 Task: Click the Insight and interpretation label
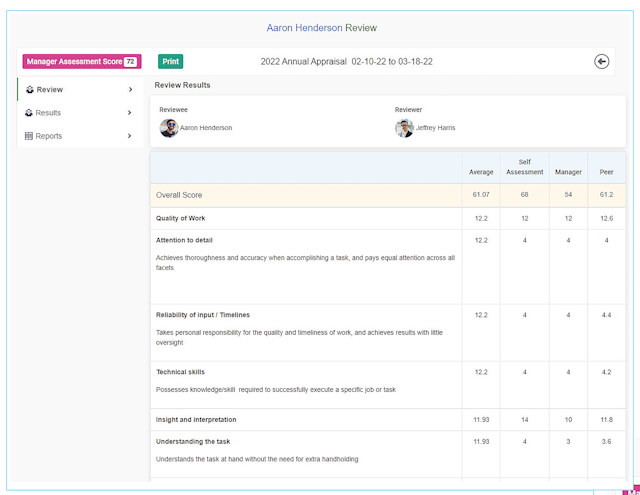[196, 420]
